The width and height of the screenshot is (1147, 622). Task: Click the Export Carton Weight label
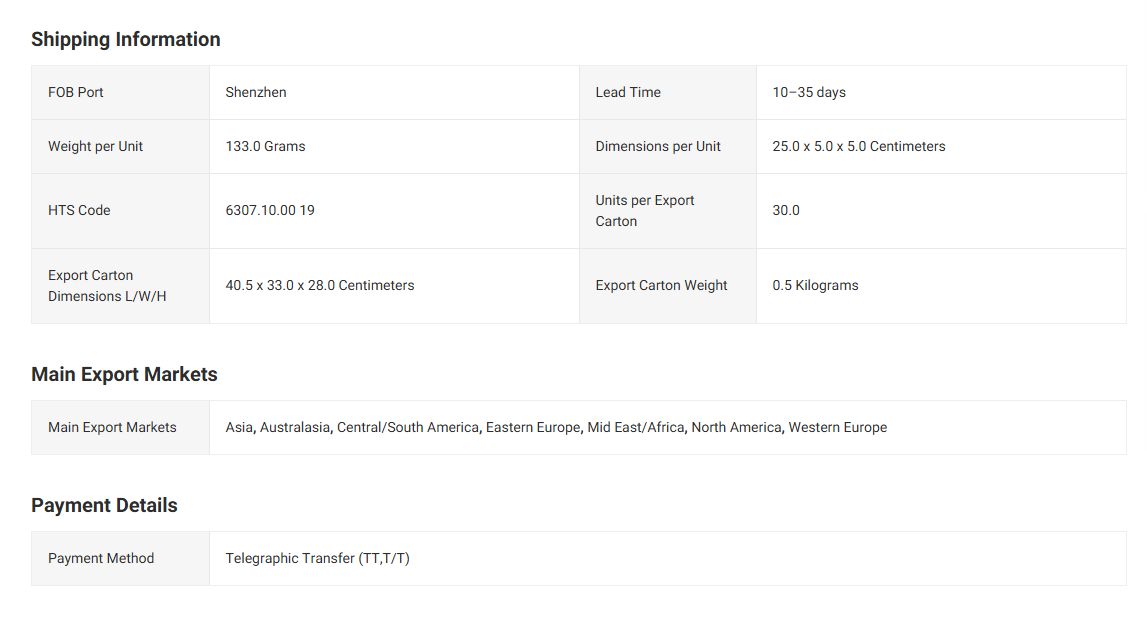pyautogui.click(x=662, y=285)
